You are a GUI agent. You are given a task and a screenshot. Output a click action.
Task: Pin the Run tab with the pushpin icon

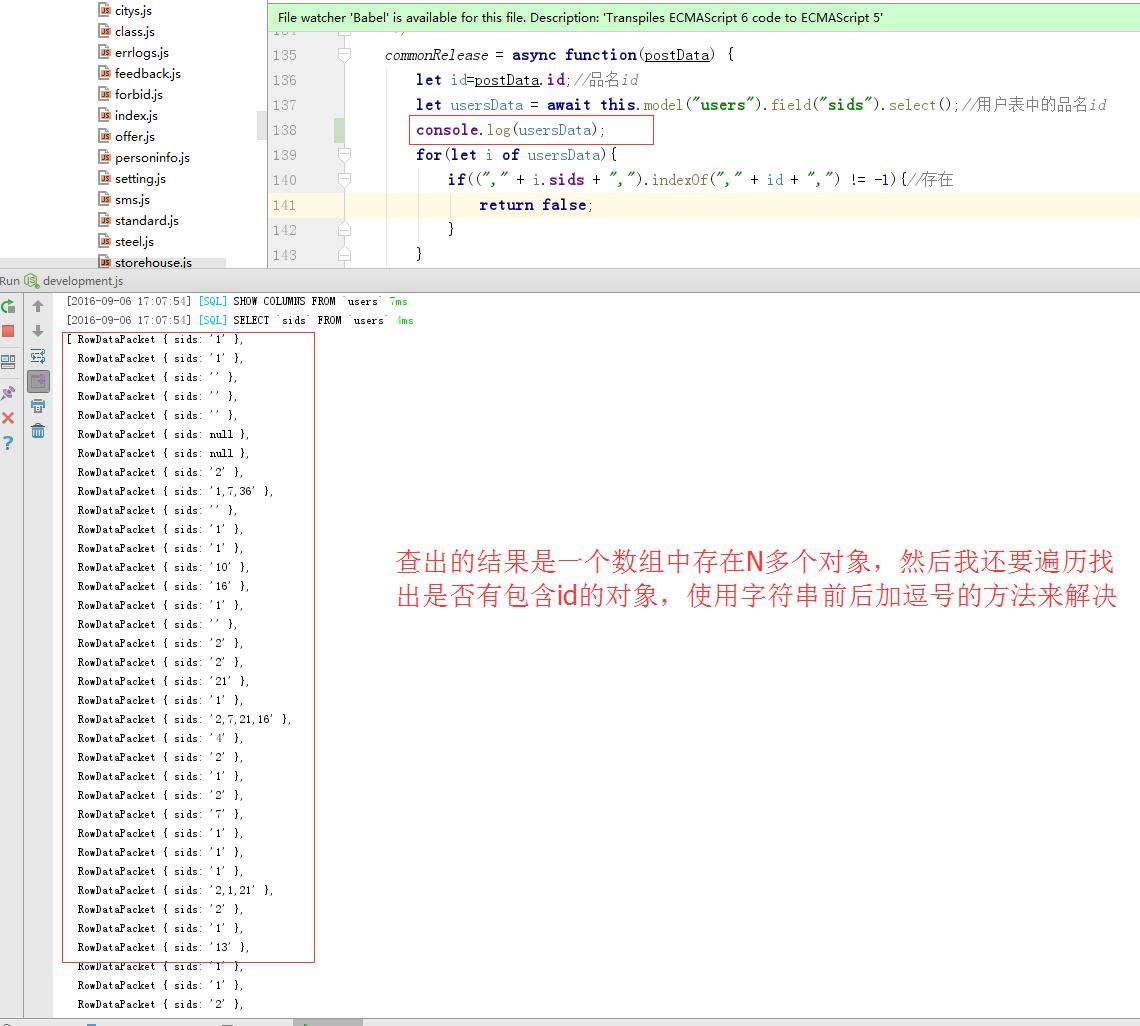[x=8, y=393]
